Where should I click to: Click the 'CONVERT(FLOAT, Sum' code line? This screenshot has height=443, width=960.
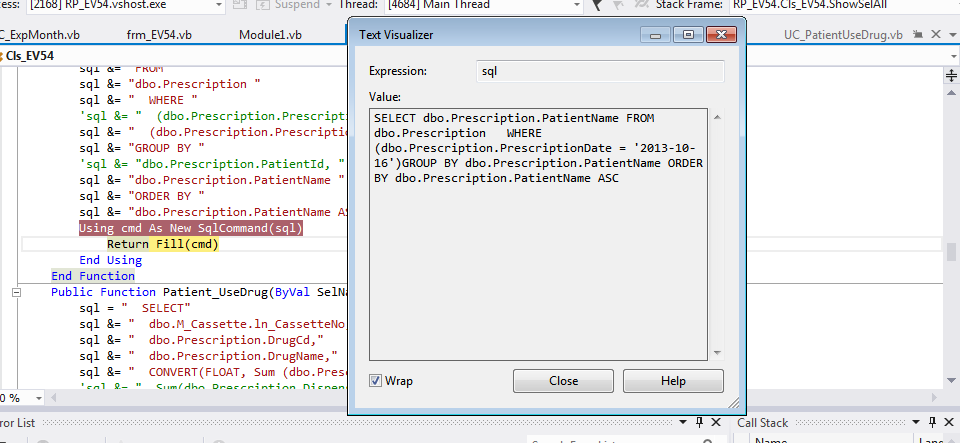tap(214, 371)
